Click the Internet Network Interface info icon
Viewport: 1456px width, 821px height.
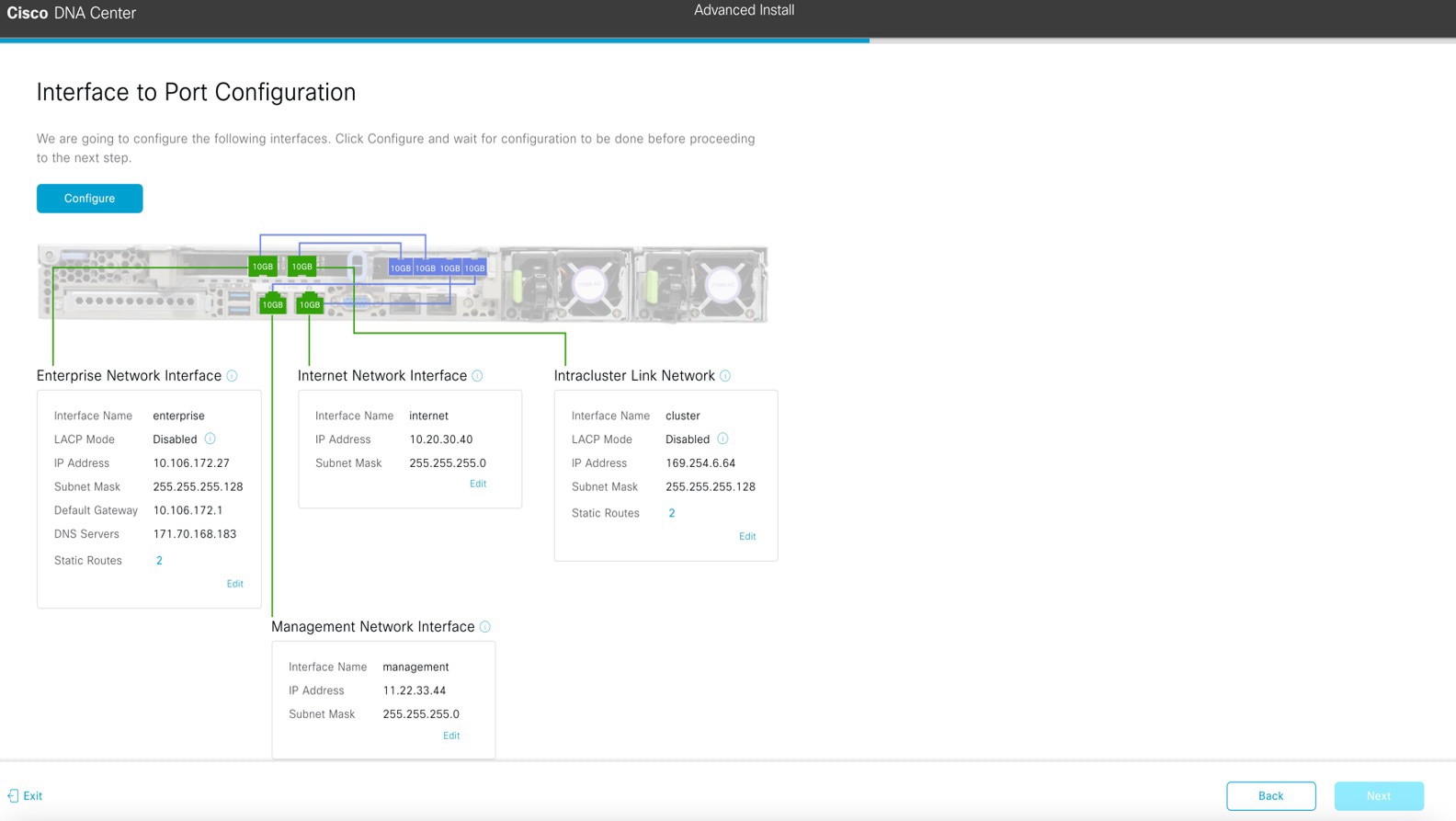pyautogui.click(x=477, y=376)
